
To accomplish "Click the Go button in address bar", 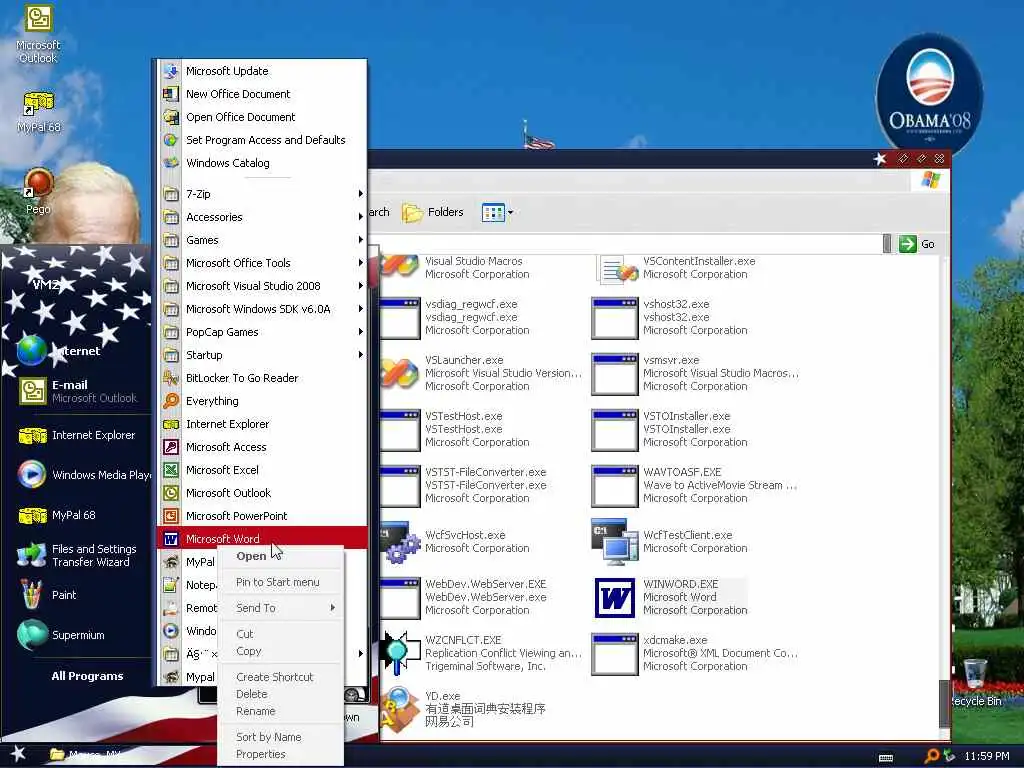I will tap(918, 244).
